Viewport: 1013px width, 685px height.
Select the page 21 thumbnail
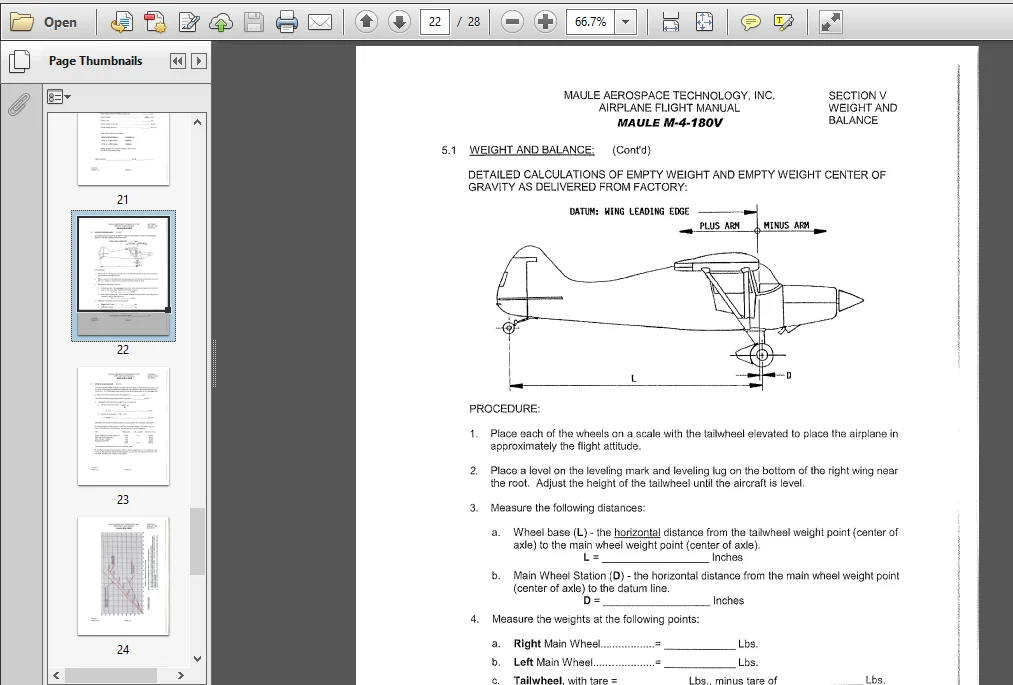click(123, 150)
